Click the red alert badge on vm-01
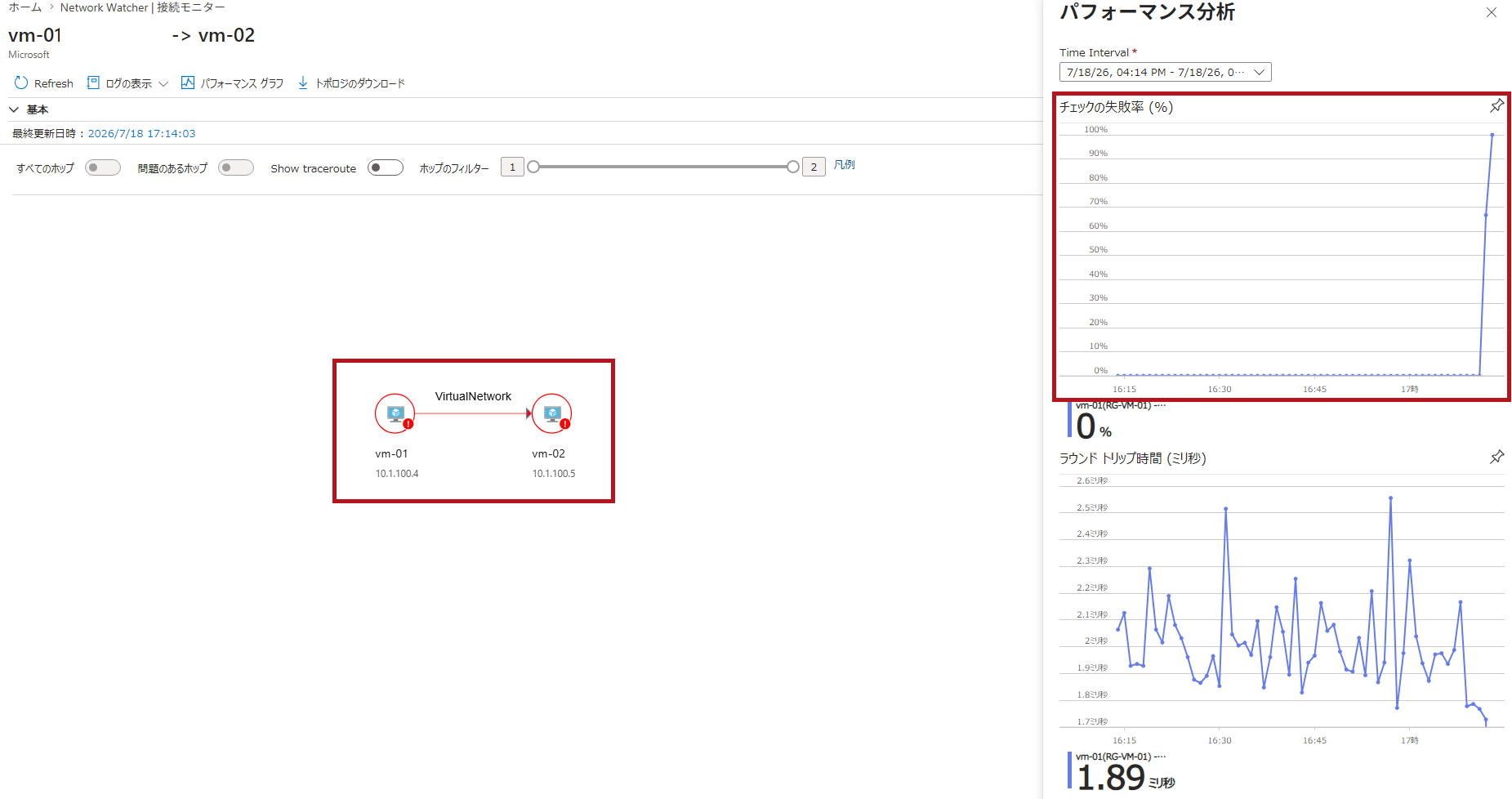This screenshot has height=799, width=1512. click(408, 424)
